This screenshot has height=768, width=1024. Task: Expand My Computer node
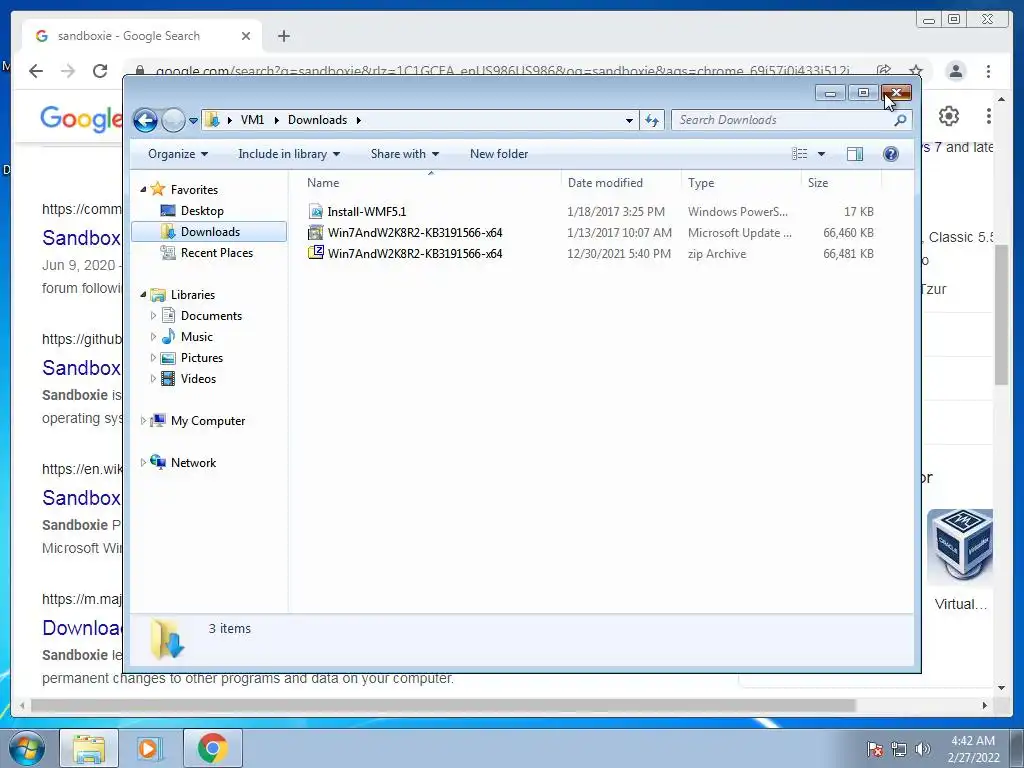click(143, 421)
